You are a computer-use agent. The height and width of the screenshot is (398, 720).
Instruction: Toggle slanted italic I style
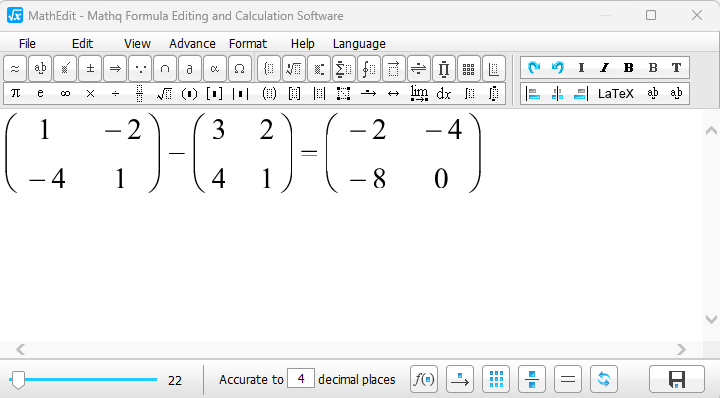(605, 68)
